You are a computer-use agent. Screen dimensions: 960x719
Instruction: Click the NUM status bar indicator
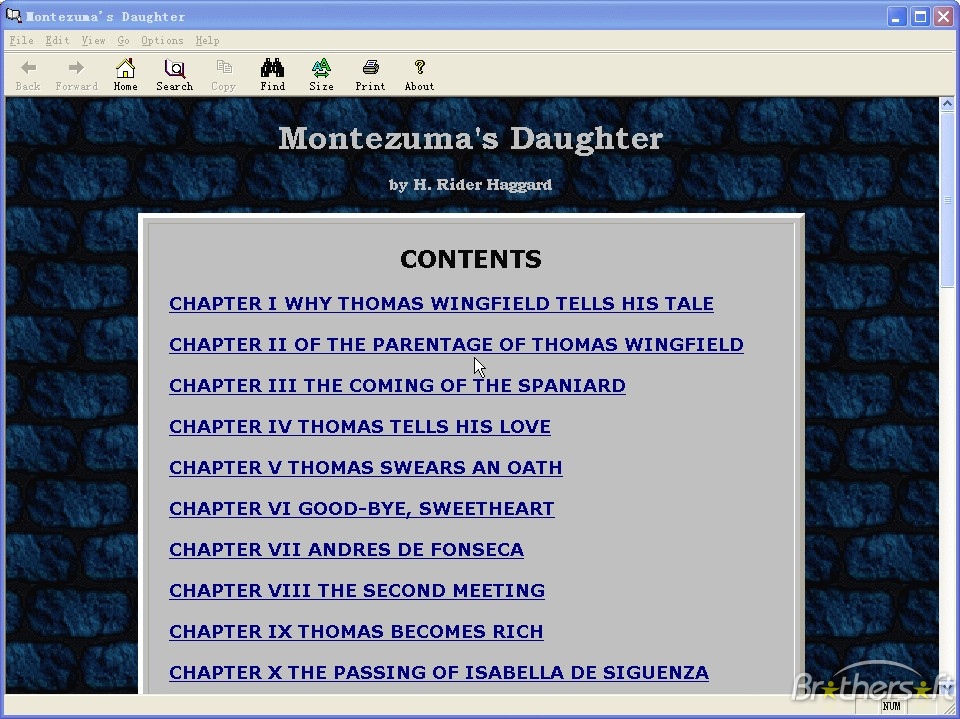tap(891, 706)
